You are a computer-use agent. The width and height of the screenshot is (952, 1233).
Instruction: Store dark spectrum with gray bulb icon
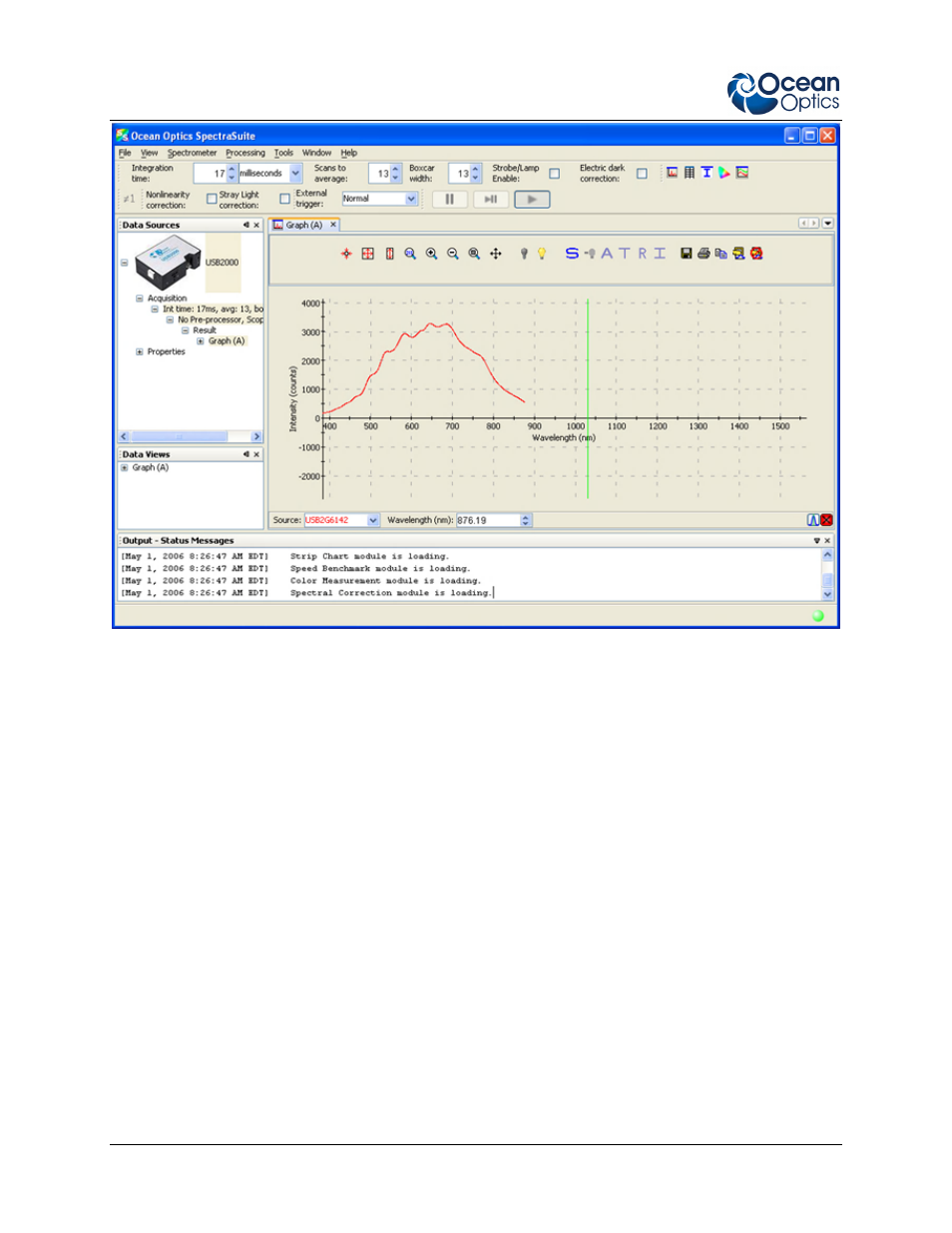tap(524, 254)
